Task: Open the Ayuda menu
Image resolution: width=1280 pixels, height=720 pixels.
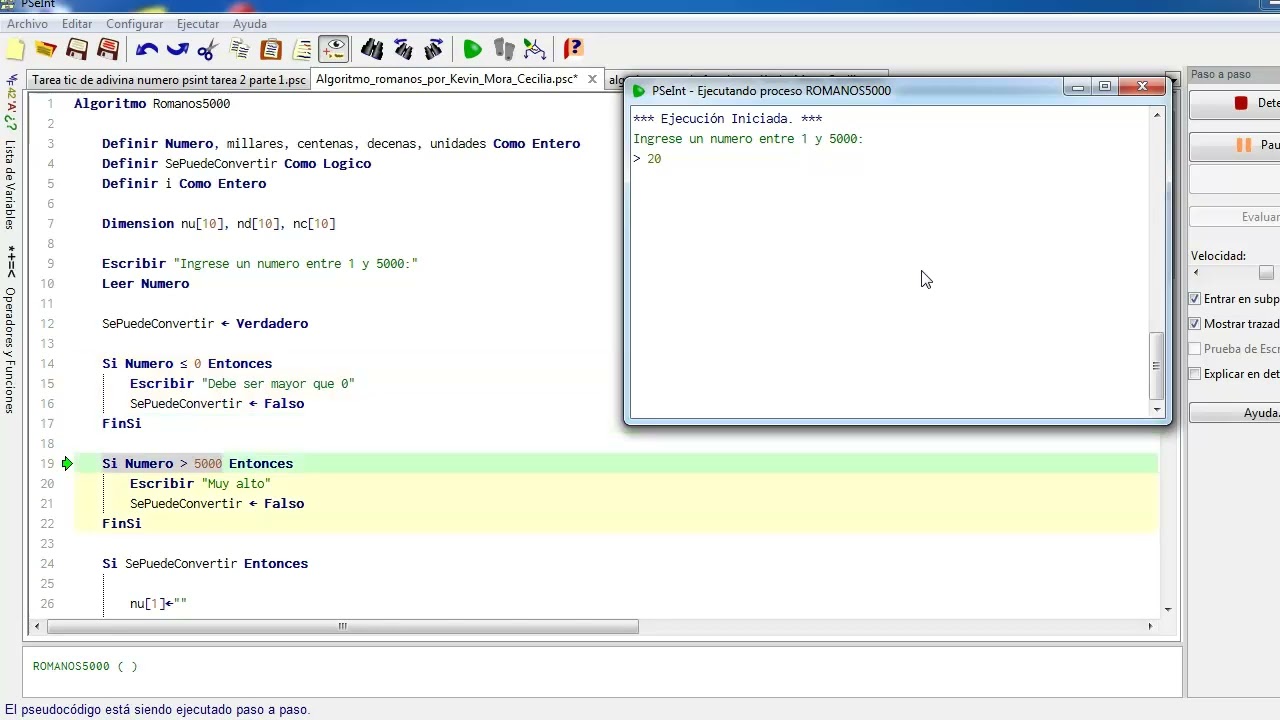Action: pyautogui.click(x=250, y=24)
